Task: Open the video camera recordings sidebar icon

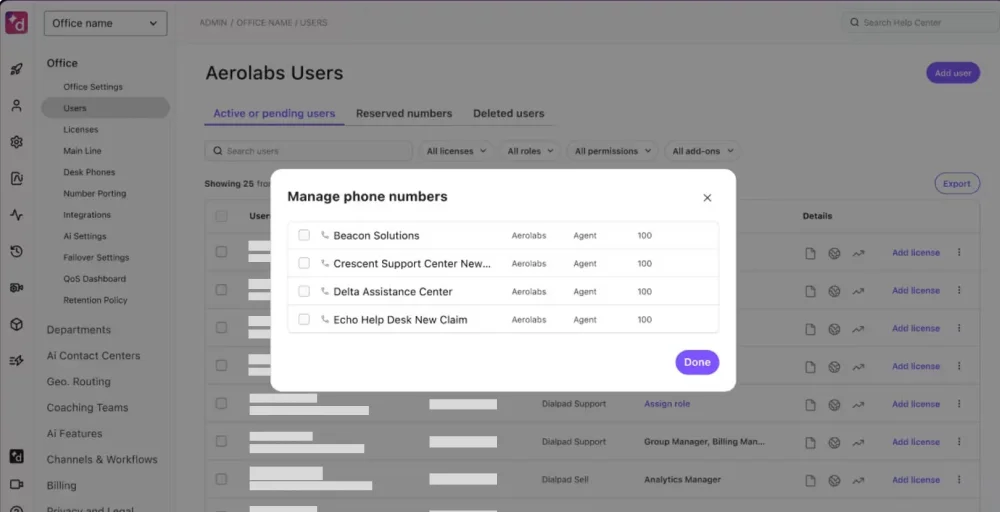Action: [17, 288]
